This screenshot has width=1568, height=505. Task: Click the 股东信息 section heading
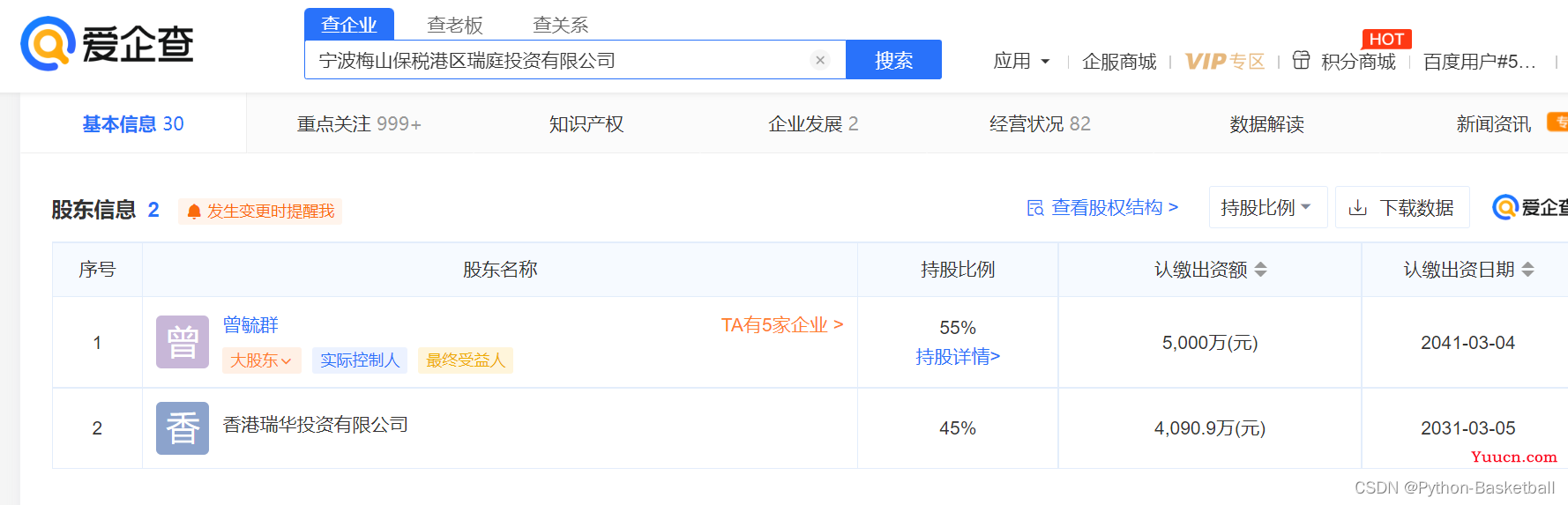93,210
